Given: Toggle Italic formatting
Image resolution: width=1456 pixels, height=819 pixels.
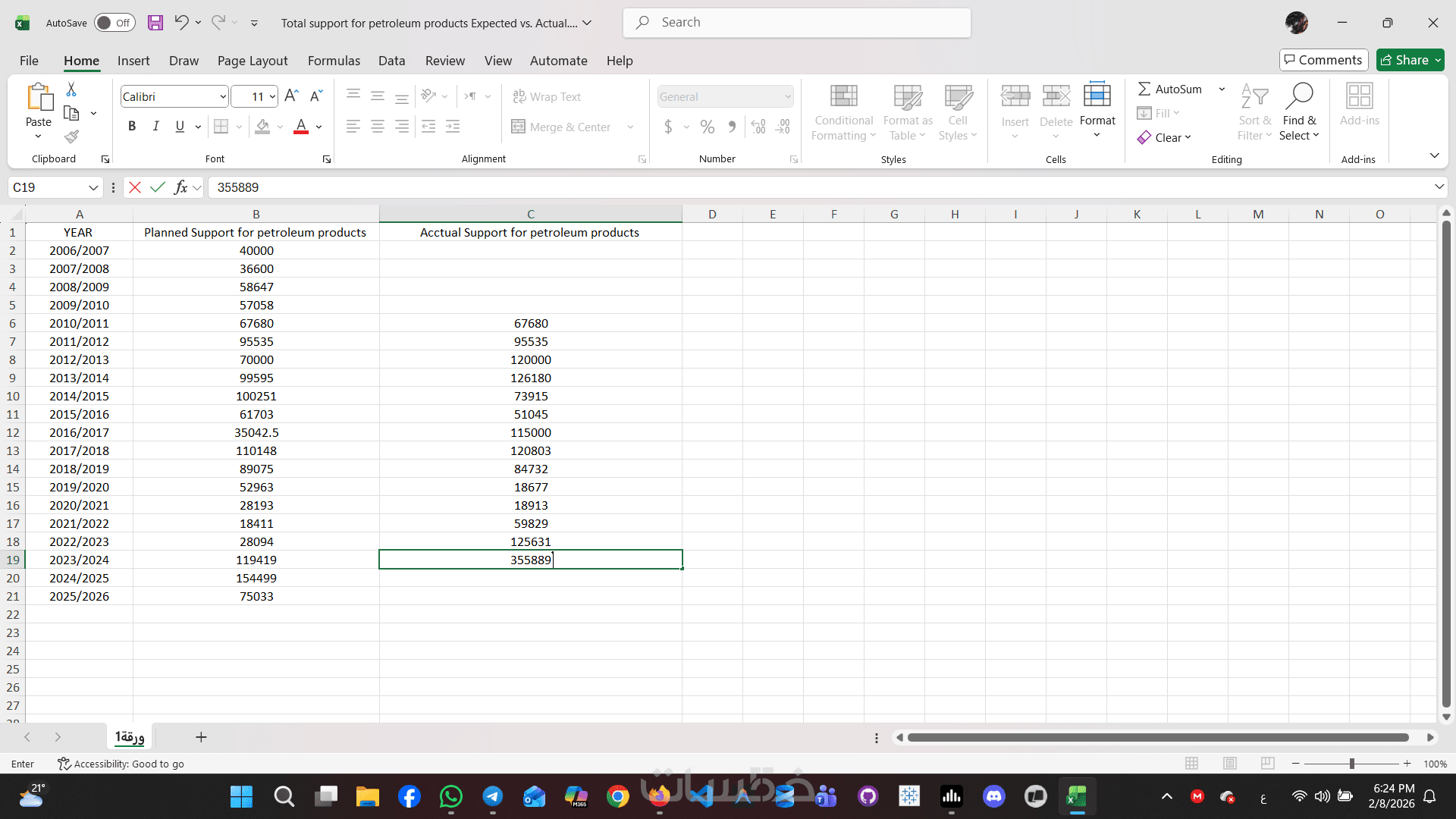Looking at the screenshot, I should (x=155, y=127).
